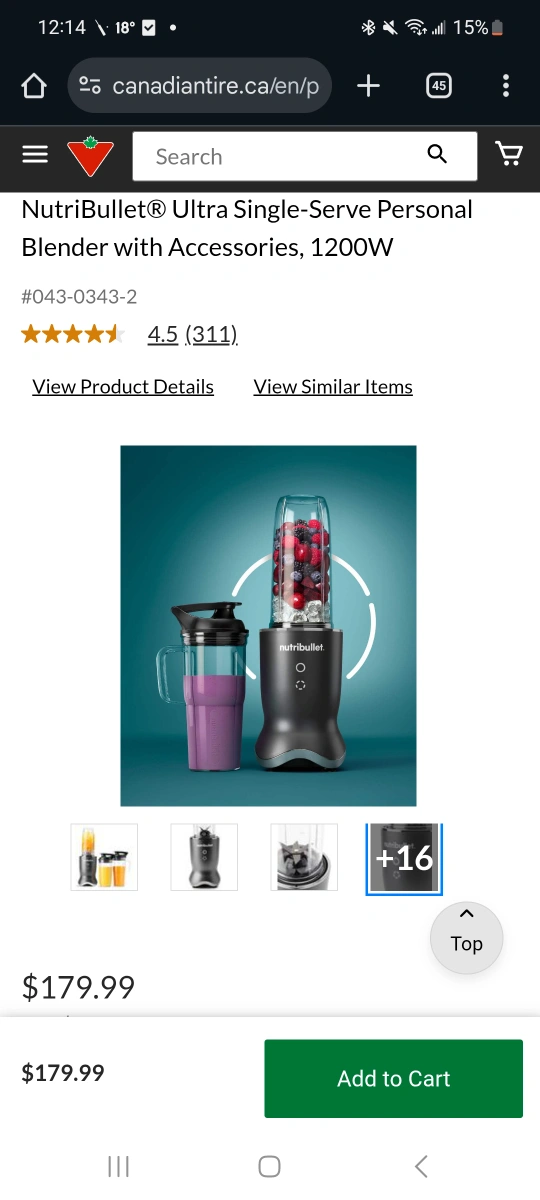Expand the +16 more images thumbnail
Screen dimensions: 540x1200
[x=404, y=858]
